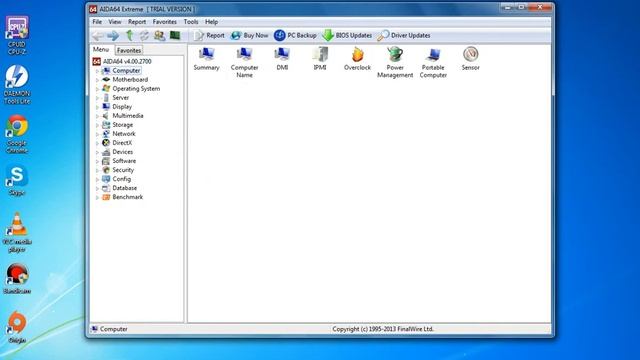Open the Overclock flame icon

[357, 59]
